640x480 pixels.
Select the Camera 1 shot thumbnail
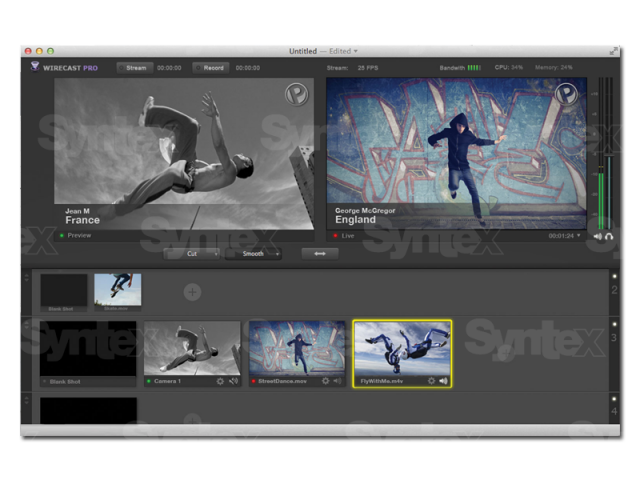[x=192, y=348]
